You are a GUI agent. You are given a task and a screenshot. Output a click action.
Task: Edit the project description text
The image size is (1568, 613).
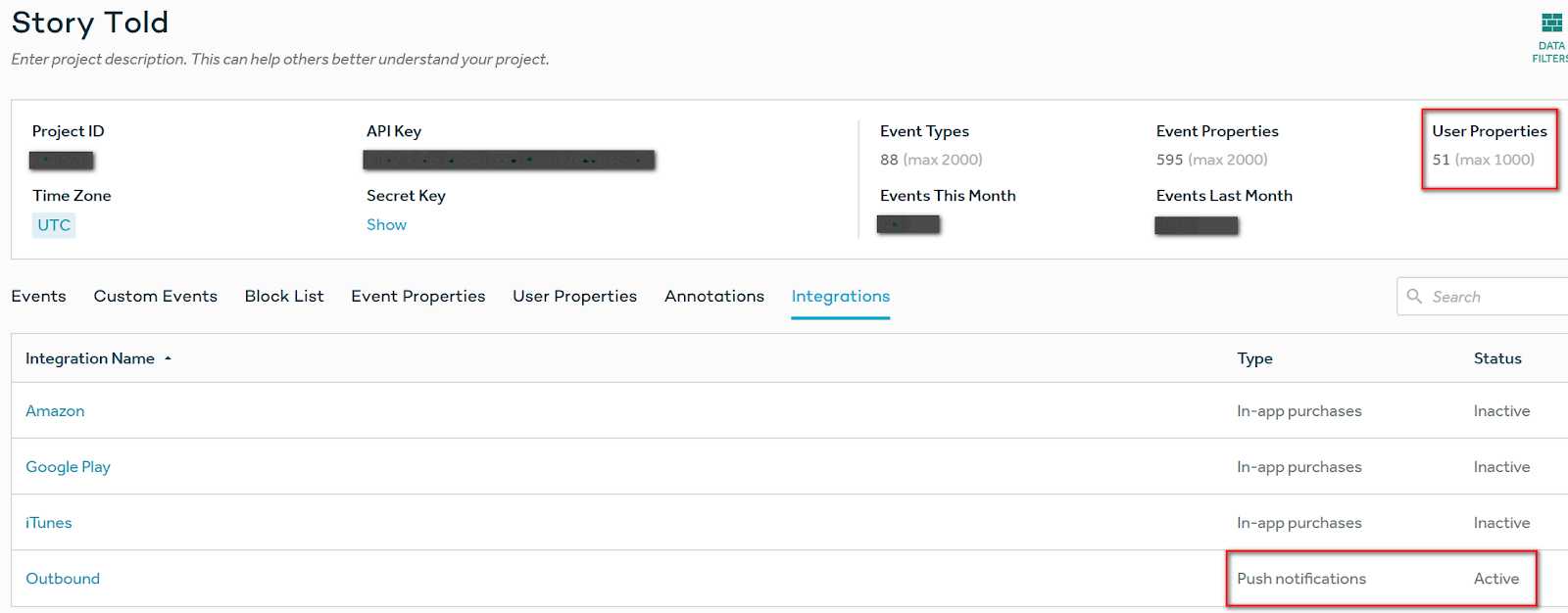click(279, 60)
